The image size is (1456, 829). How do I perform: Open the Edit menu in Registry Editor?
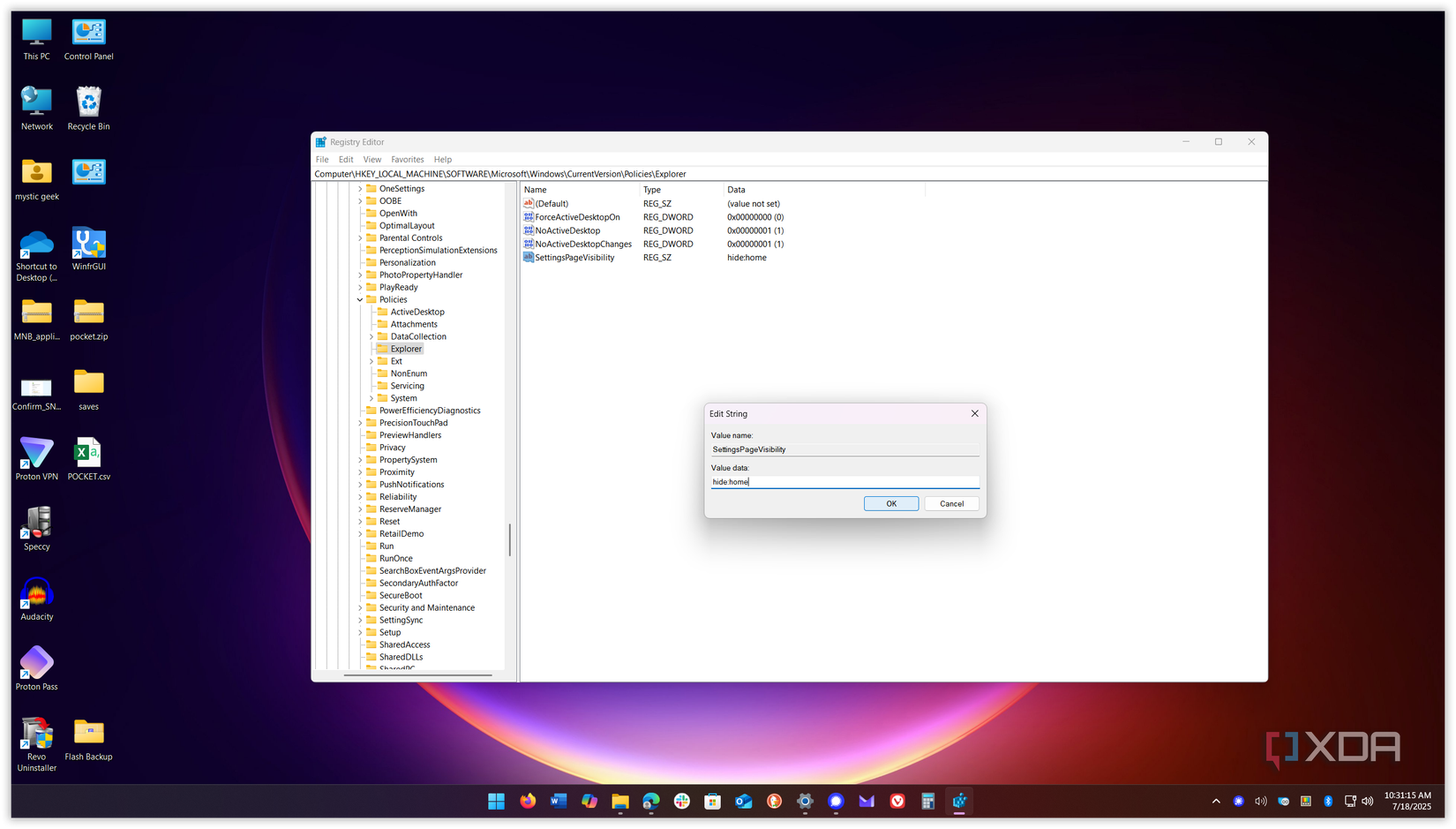tap(345, 159)
